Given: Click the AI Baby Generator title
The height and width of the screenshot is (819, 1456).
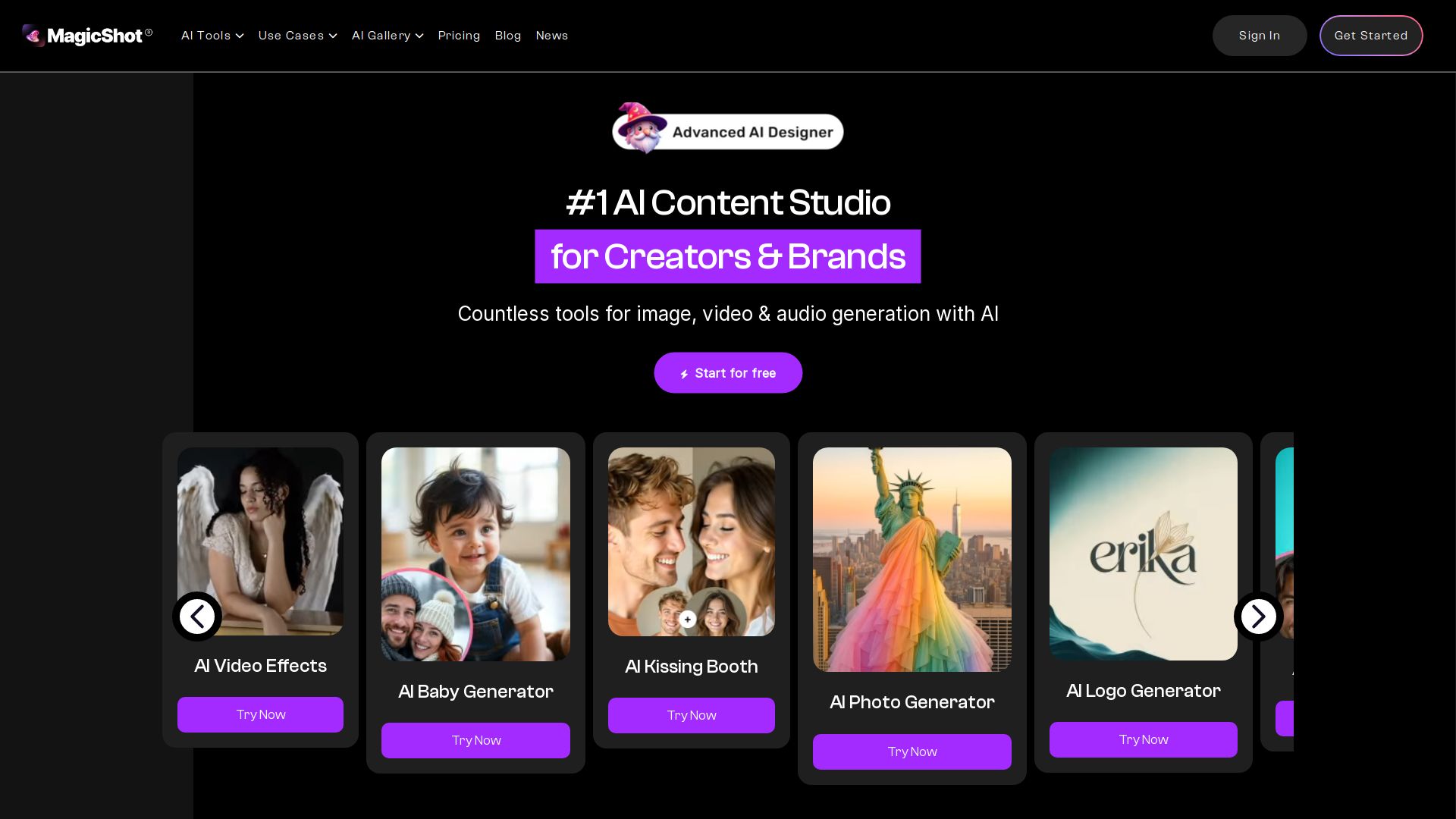Looking at the screenshot, I should (x=475, y=692).
